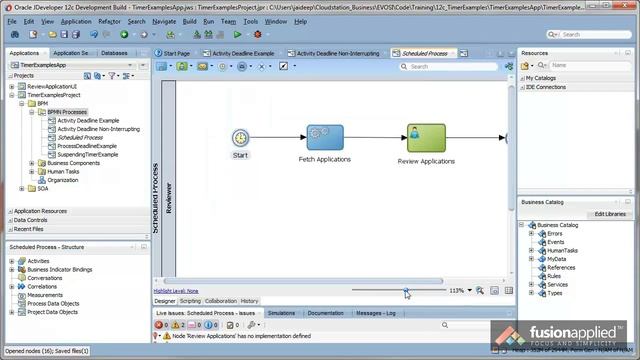
Task: Click the binoculars icon in main toolbar
Action: tap(15, 35)
